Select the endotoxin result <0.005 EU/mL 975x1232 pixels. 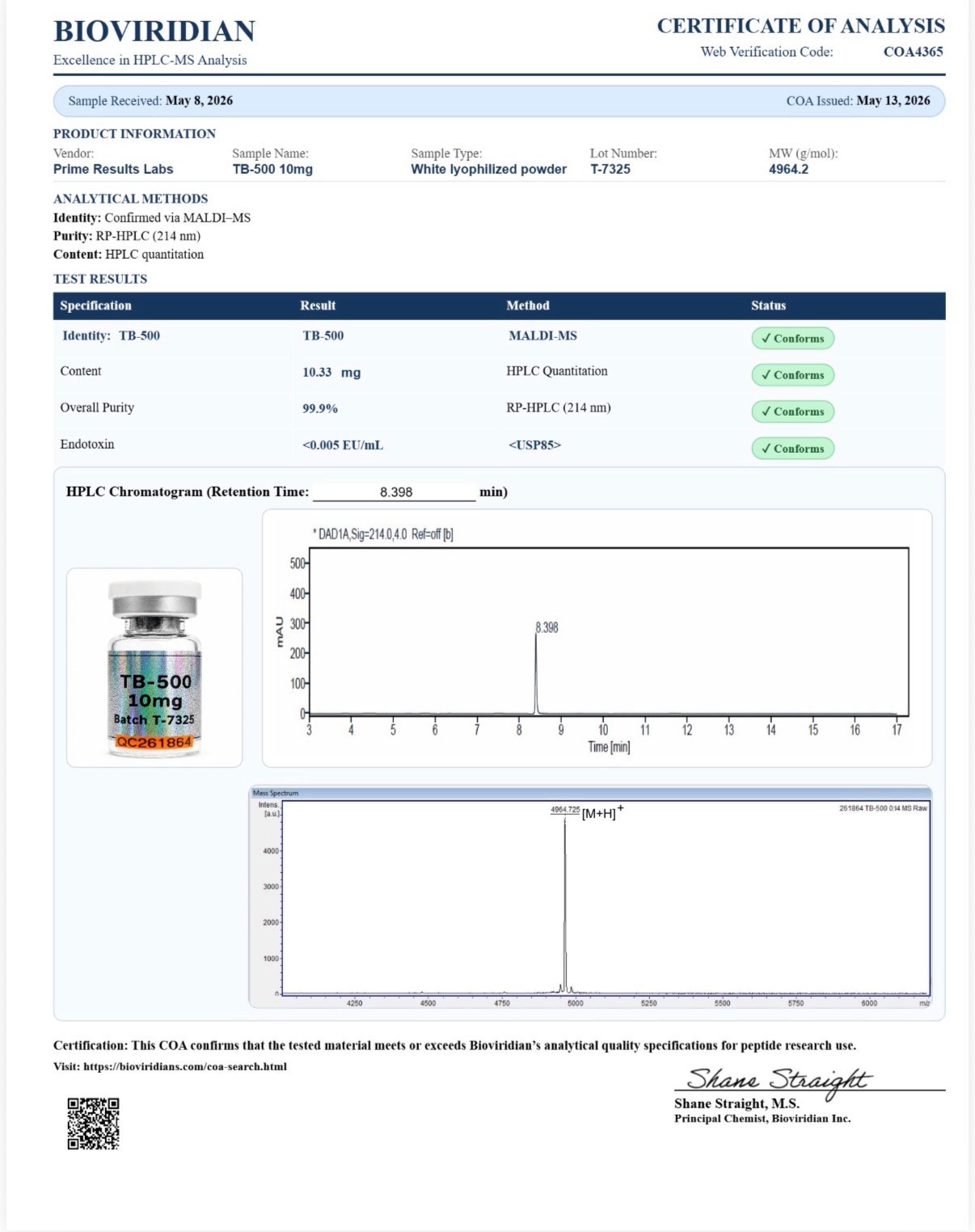pyautogui.click(x=343, y=445)
